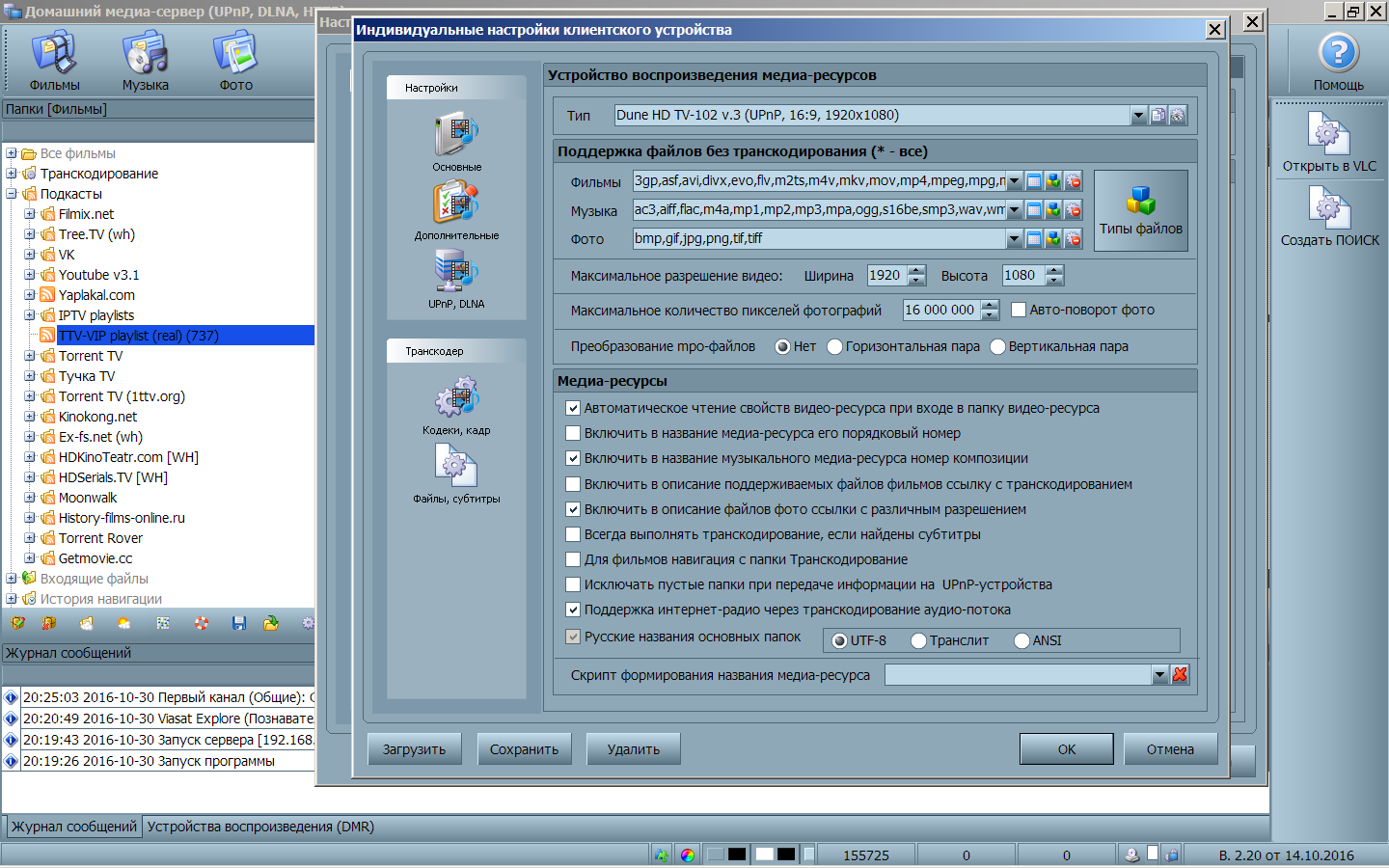Image resolution: width=1389 pixels, height=868 pixels.
Task: Click the Типы файлов cubes button
Action: coord(1140,210)
